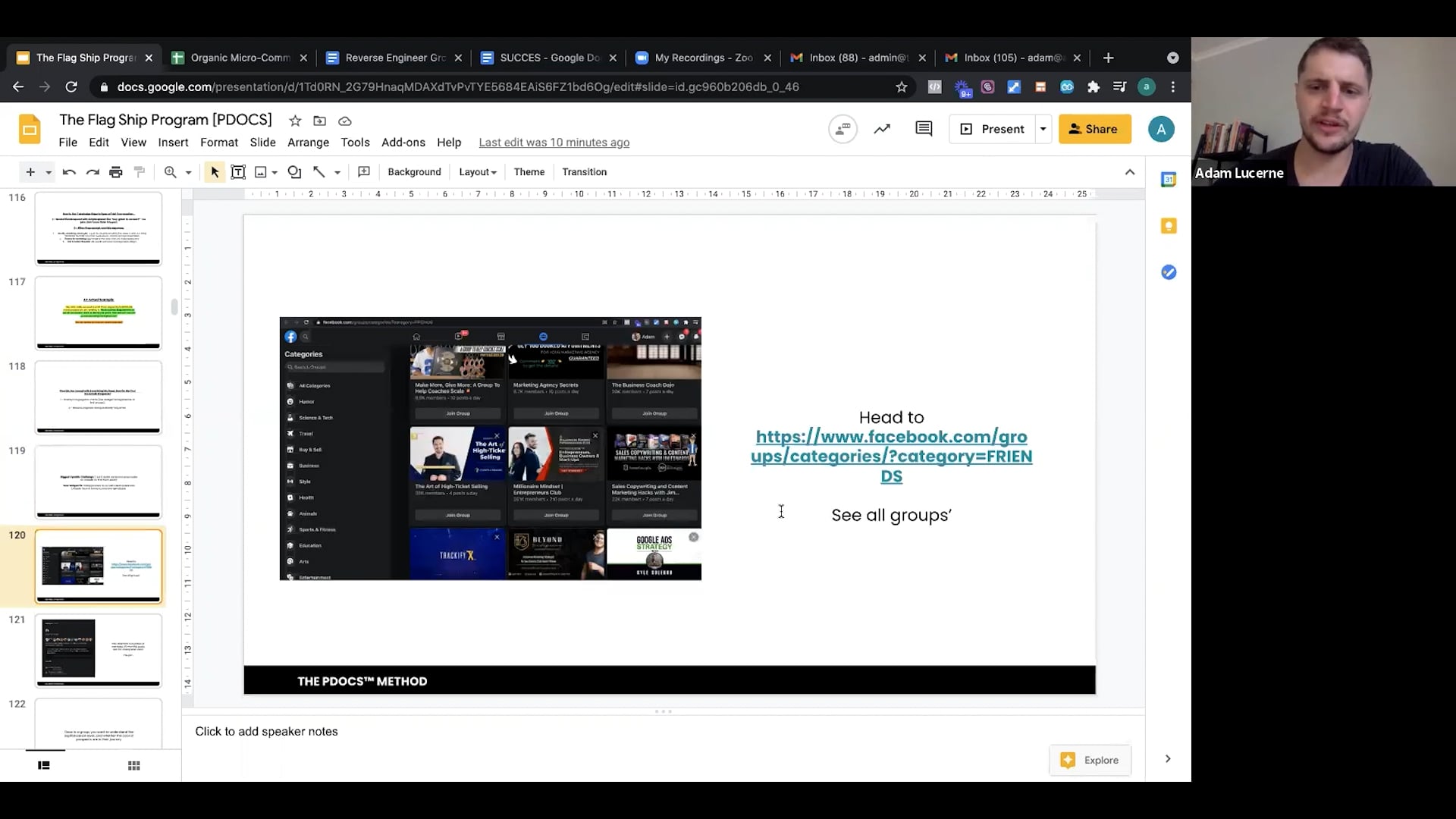Click the account avatar A

coord(1160,129)
